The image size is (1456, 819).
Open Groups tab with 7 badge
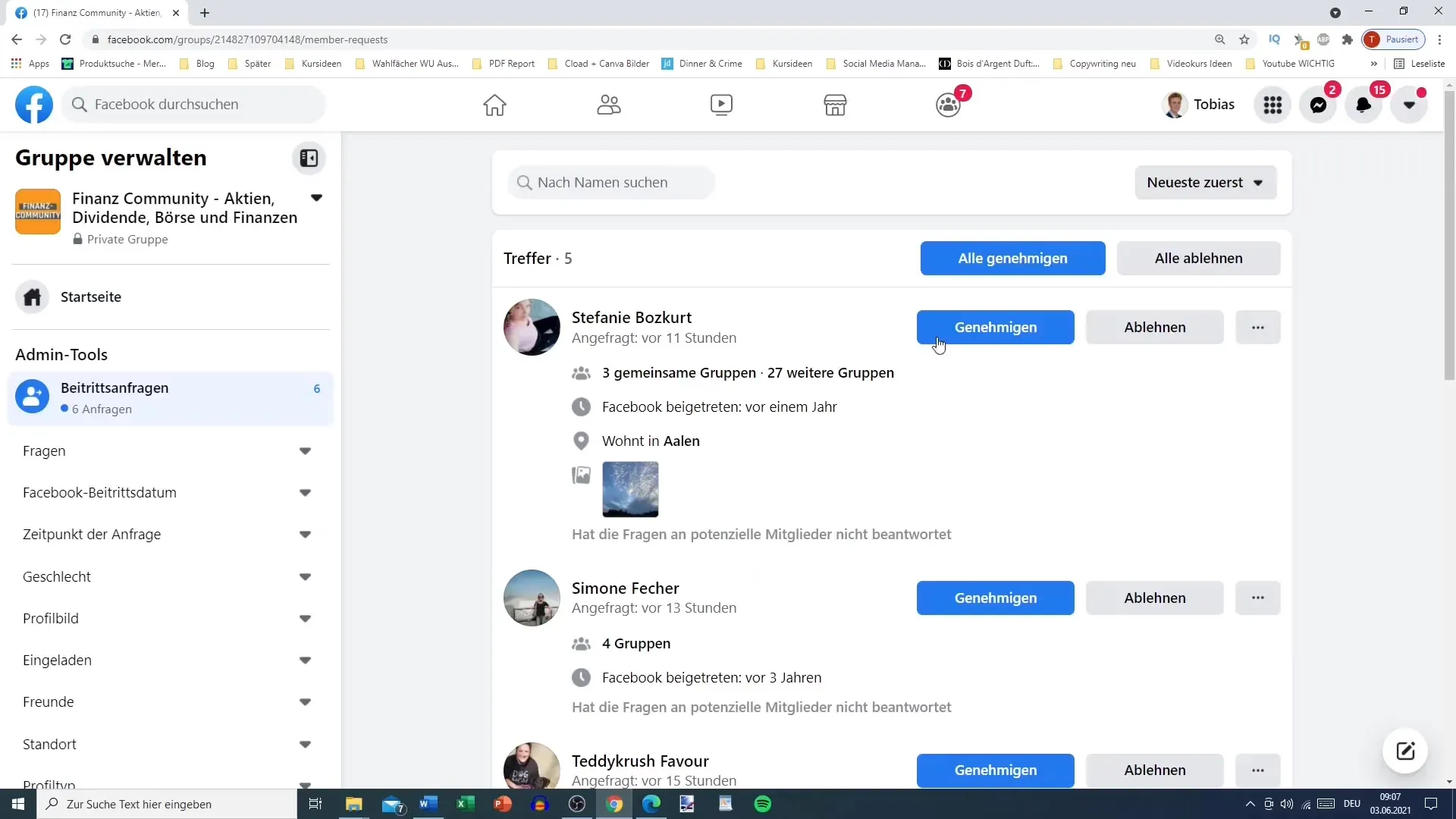tap(949, 105)
